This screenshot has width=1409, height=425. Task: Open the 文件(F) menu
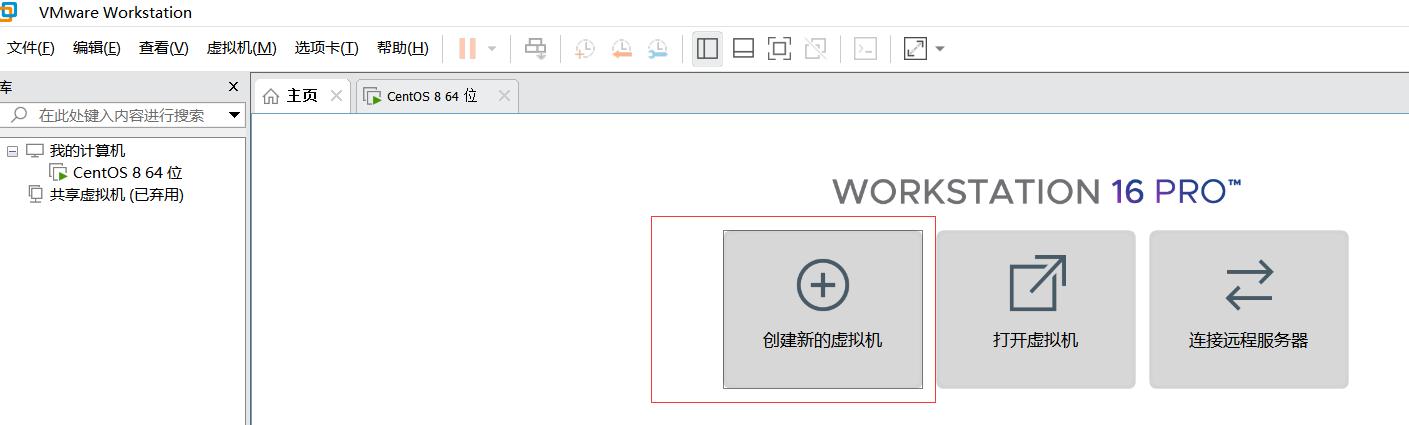tap(31, 48)
